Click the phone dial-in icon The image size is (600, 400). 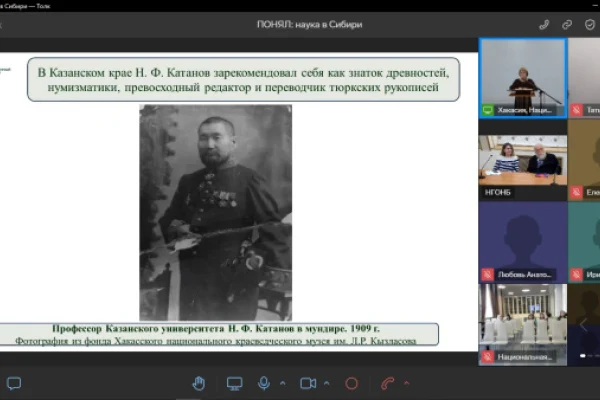[x=544, y=25]
